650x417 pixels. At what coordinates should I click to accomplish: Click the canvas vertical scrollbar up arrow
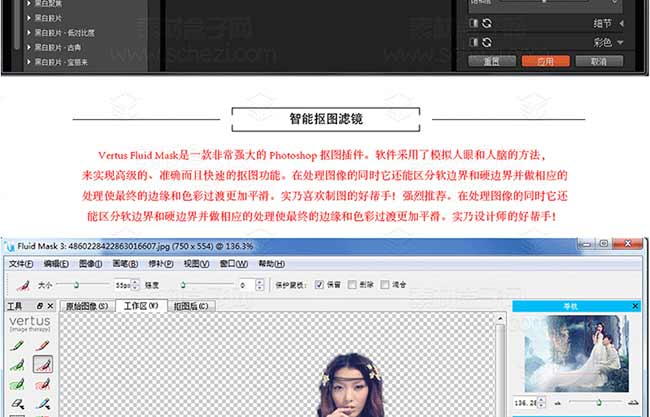point(500,318)
